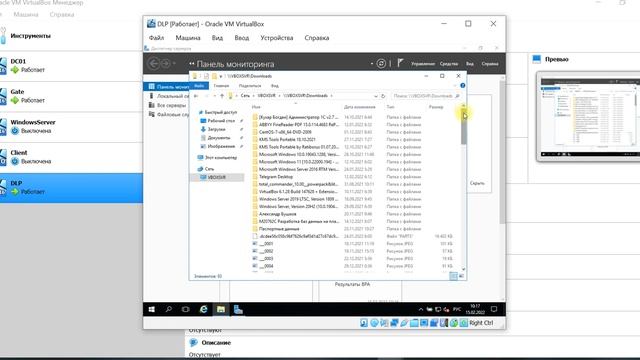Click Explorer back navigation arrow
The image size is (640, 360).
pos(196,96)
